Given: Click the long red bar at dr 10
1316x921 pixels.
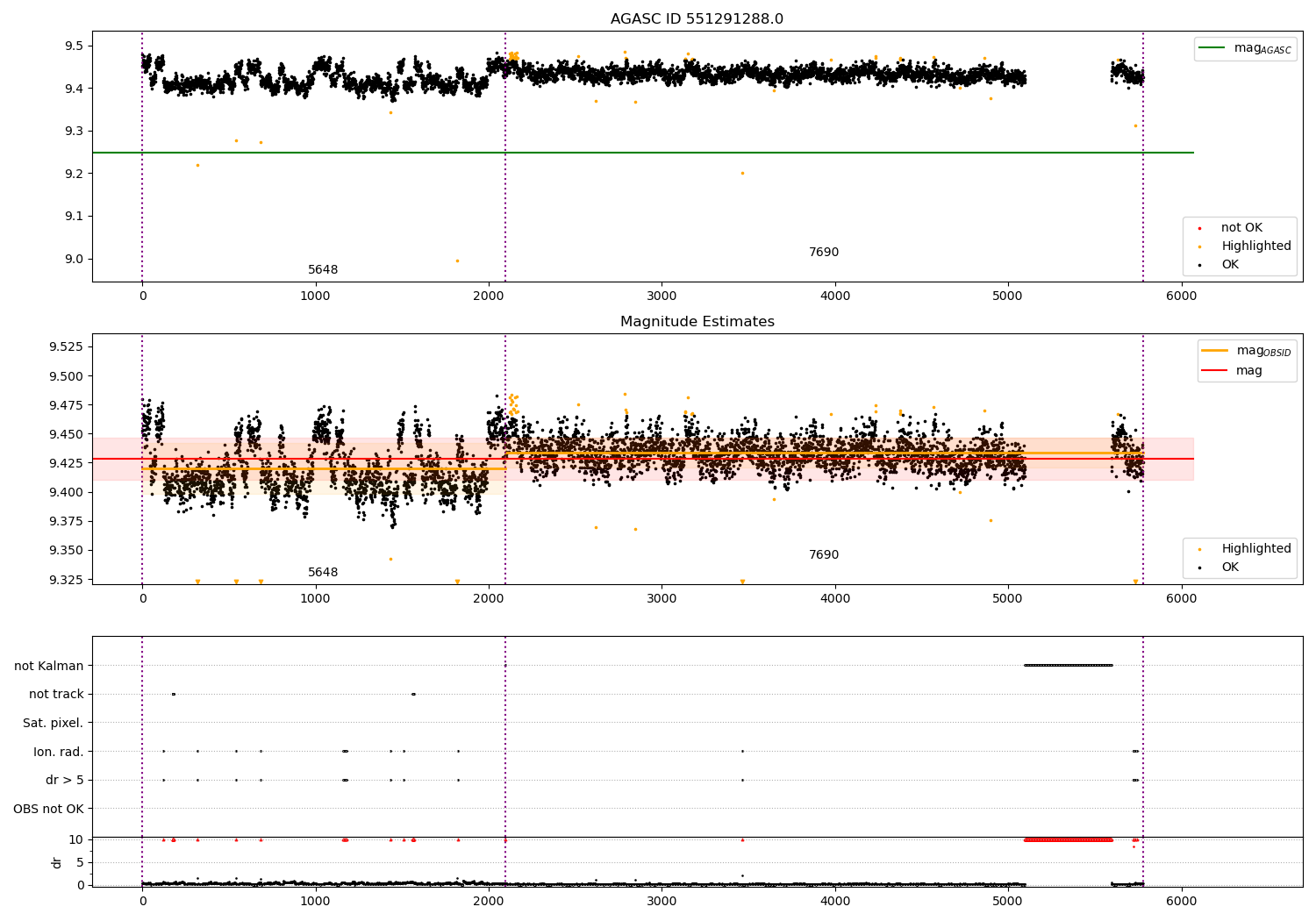Looking at the screenshot, I should coord(1069,839).
